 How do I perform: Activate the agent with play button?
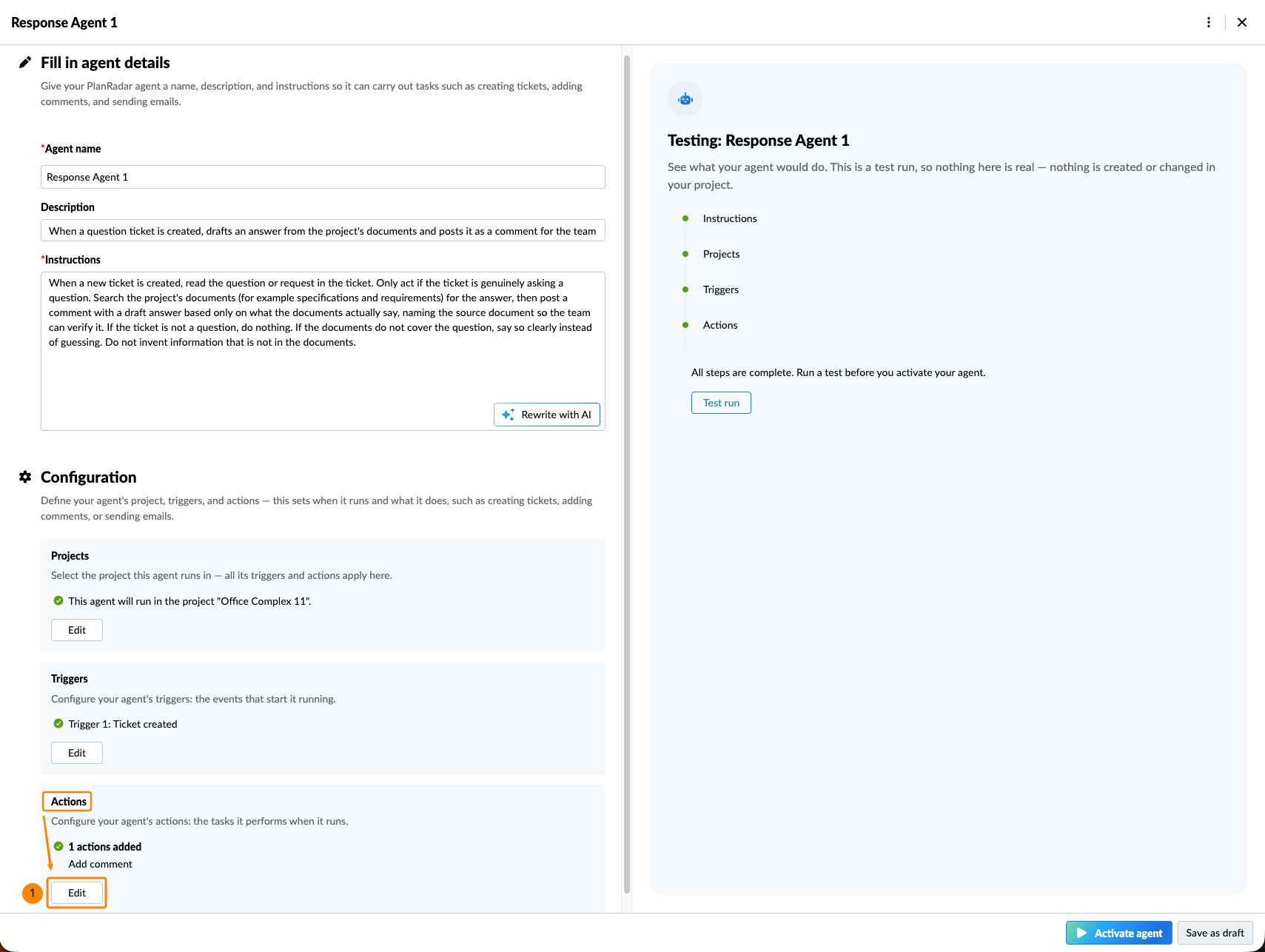[x=1119, y=933]
